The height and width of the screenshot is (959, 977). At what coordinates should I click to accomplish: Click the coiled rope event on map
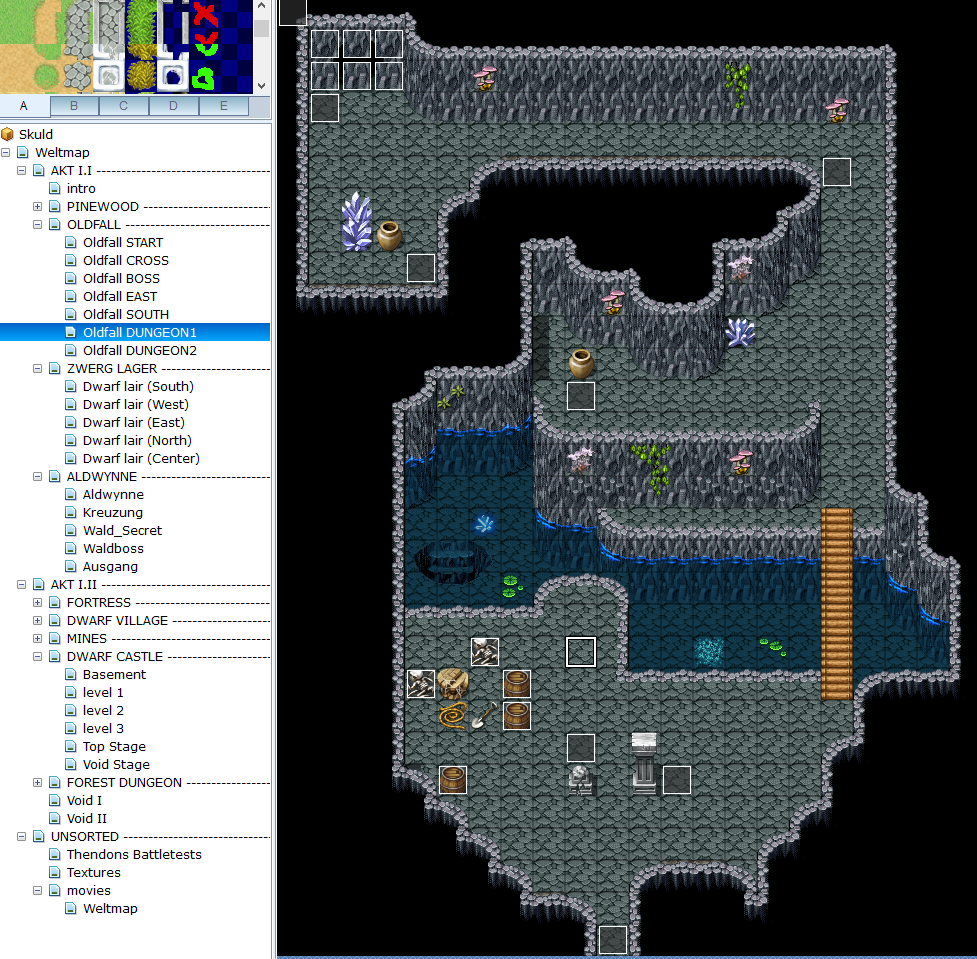click(453, 715)
